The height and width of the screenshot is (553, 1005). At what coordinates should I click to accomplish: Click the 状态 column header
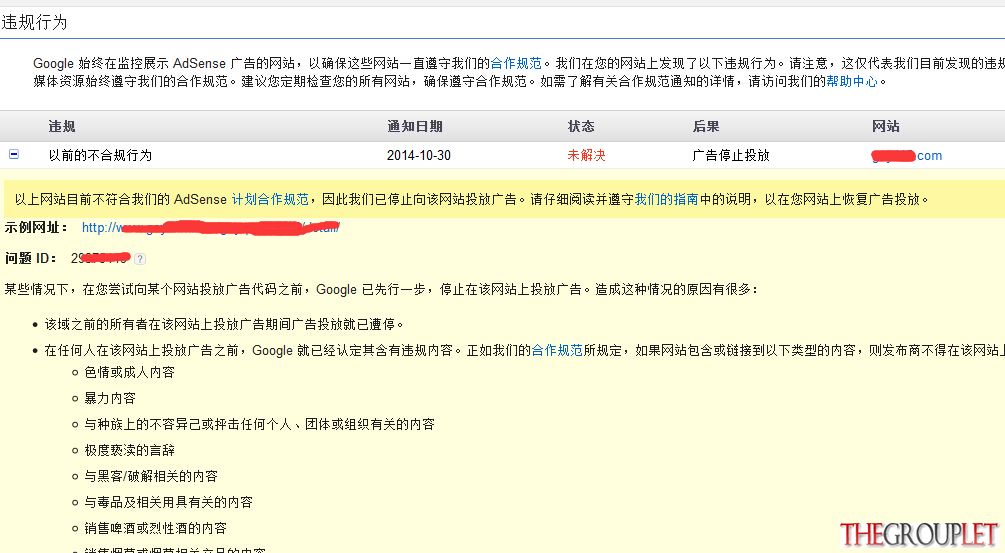coord(581,126)
